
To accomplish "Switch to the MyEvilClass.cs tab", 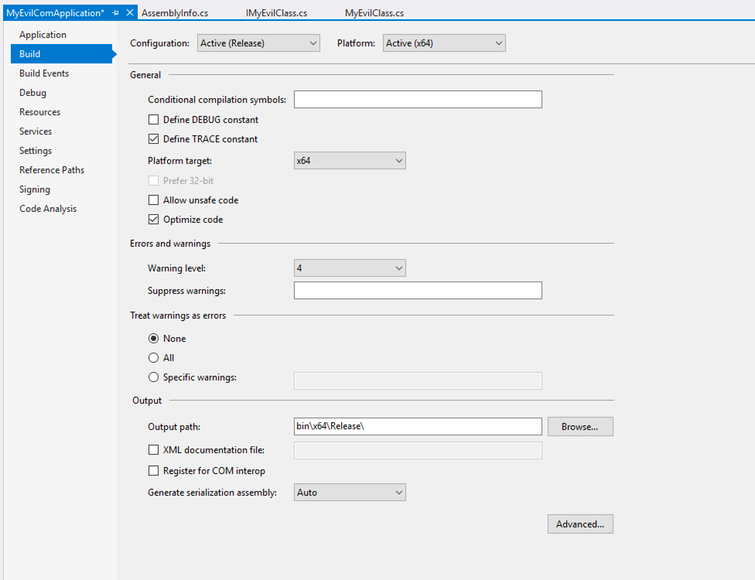I will click(374, 13).
